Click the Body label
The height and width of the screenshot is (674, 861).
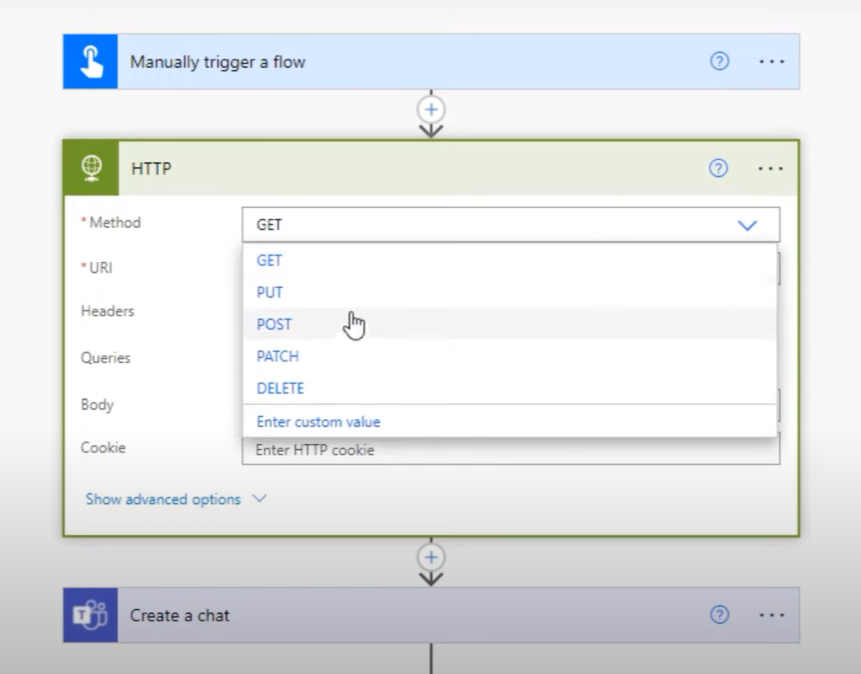(x=97, y=404)
